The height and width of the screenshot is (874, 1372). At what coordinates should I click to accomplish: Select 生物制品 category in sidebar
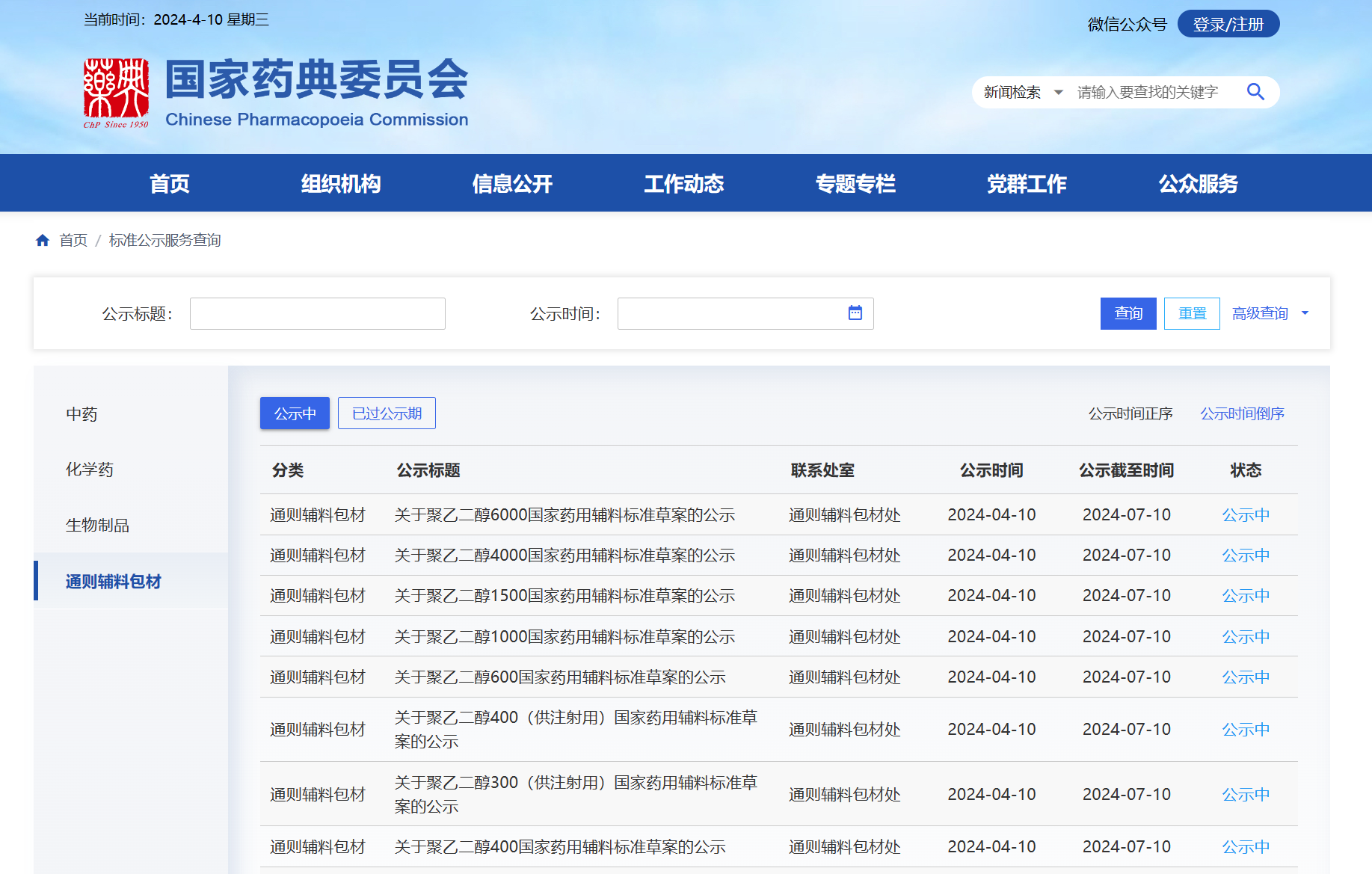[97, 526]
